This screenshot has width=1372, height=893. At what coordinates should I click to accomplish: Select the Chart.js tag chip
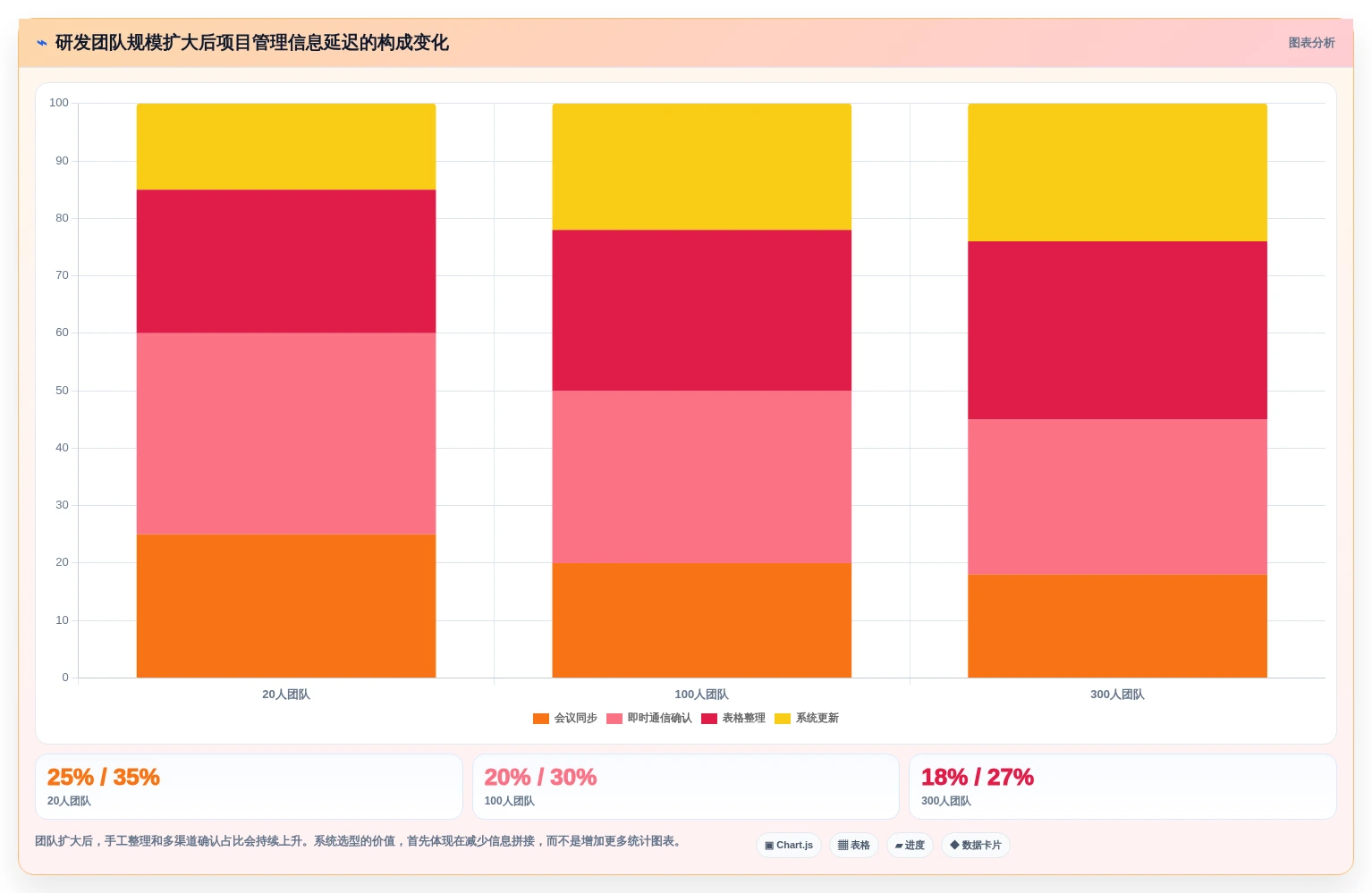[789, 846]
